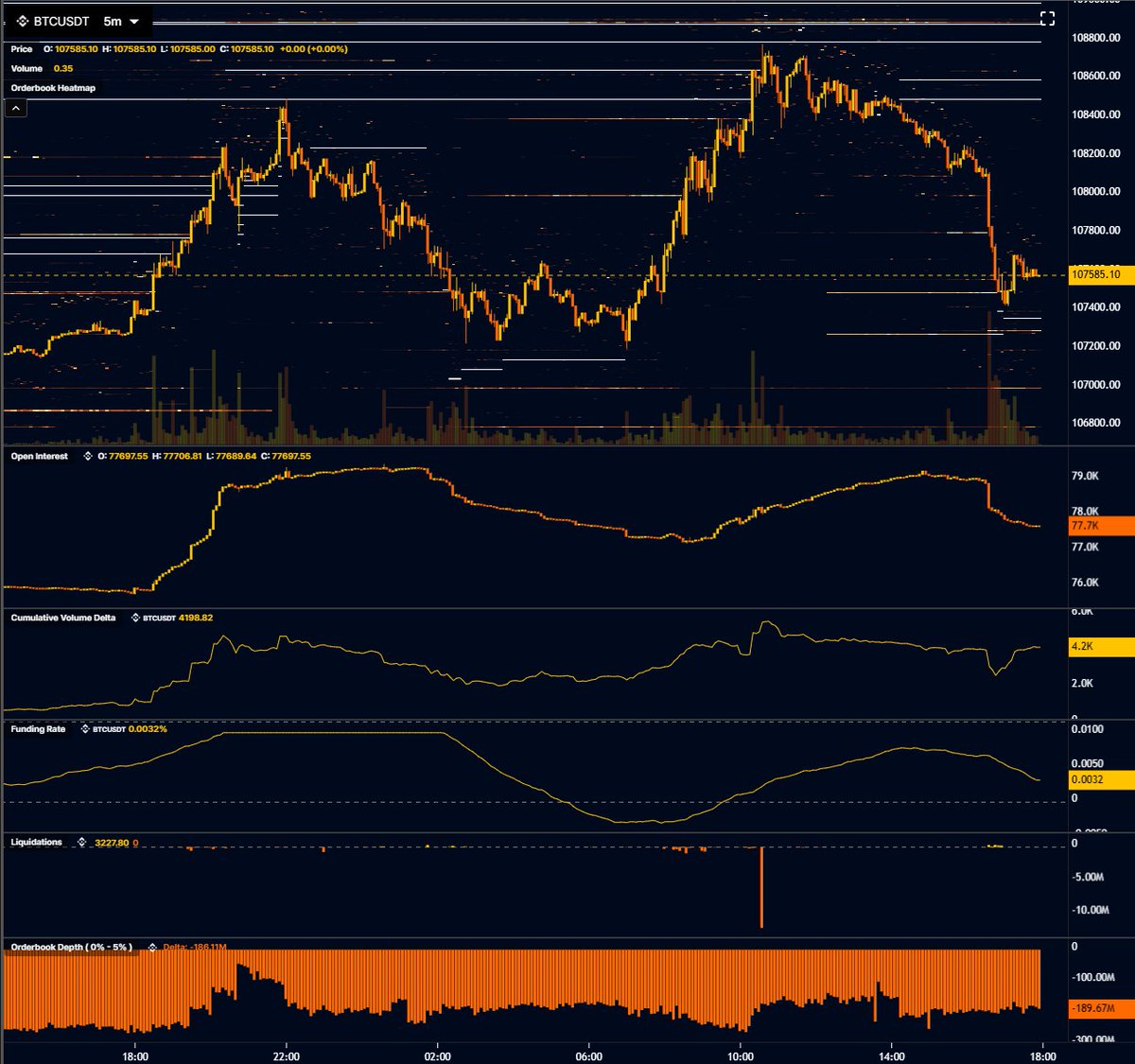Collapse the chart panel using the chevron arrow
This screenshot has width=1135, height=1064.
(x=16, y=107)
